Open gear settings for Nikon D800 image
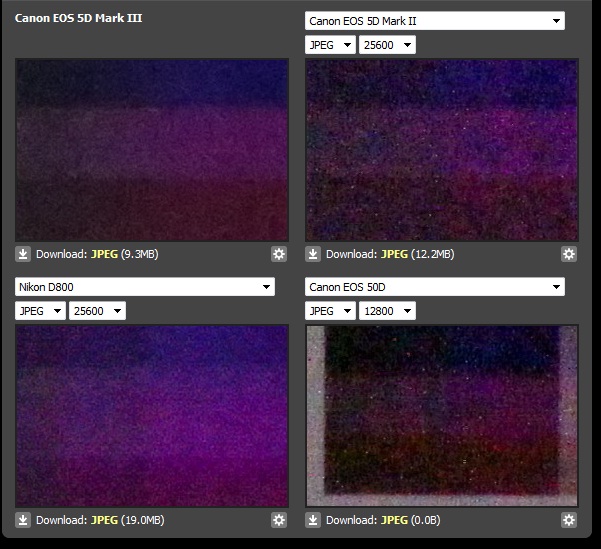The image size is (601, 549). 279,520
